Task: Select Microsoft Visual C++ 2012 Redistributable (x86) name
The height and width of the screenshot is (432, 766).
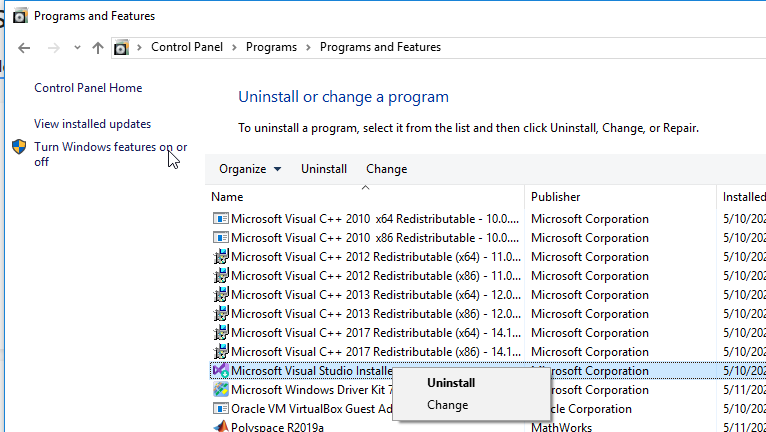Action: point(376,276)
